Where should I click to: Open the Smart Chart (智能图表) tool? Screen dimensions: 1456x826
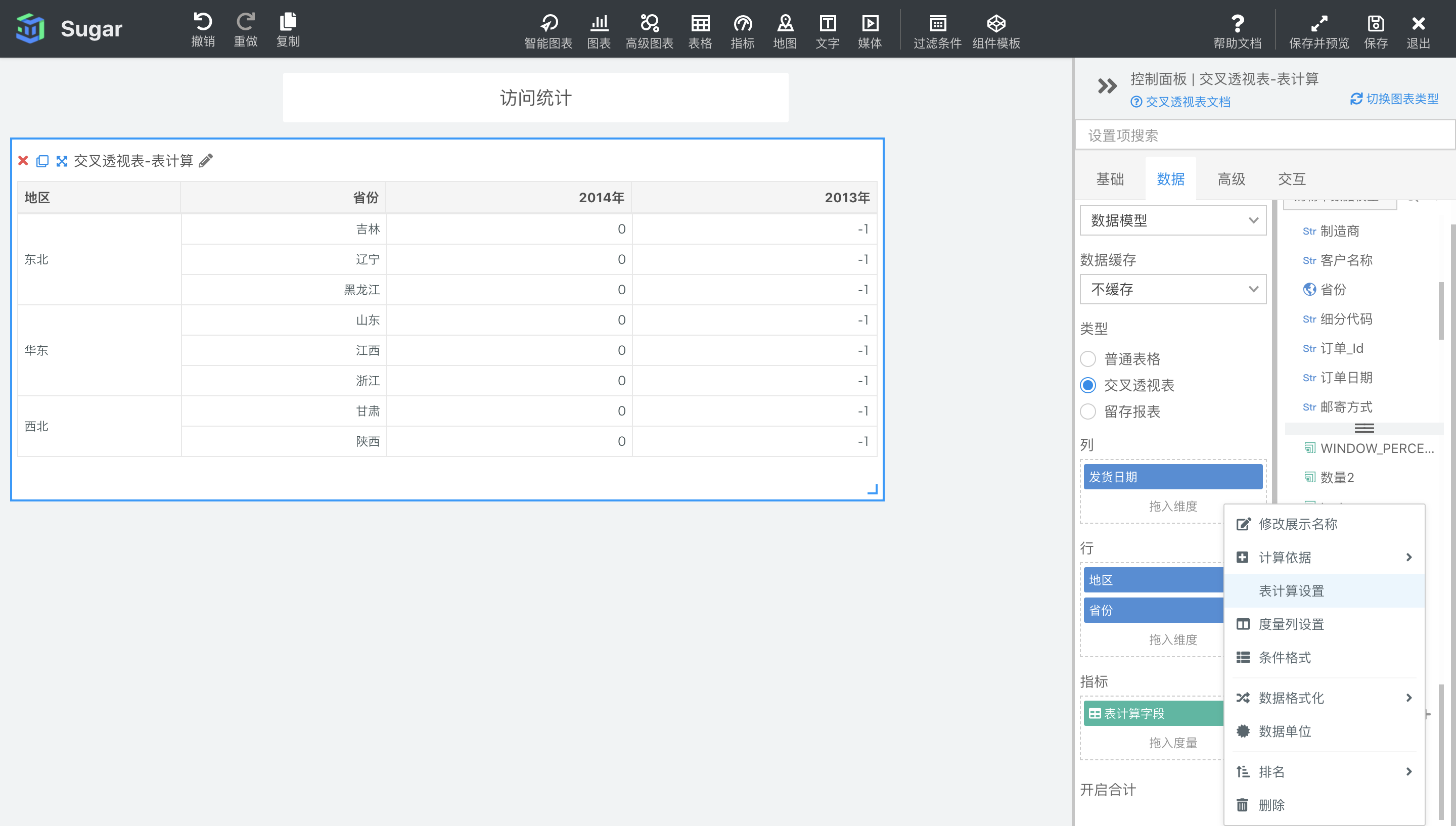(548, 31)
